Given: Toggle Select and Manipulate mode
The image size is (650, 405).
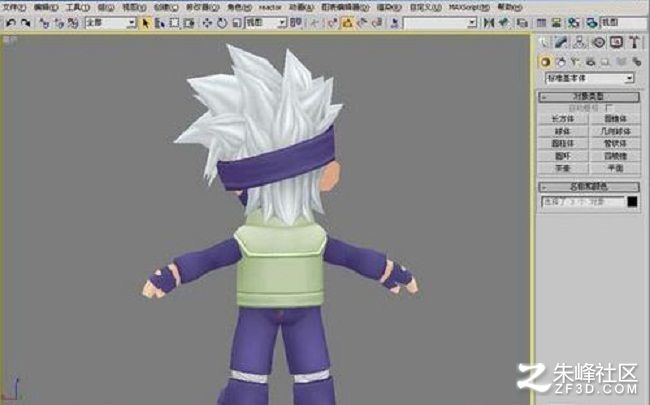Looking at the screenshot, I should (x=315, y=23).
